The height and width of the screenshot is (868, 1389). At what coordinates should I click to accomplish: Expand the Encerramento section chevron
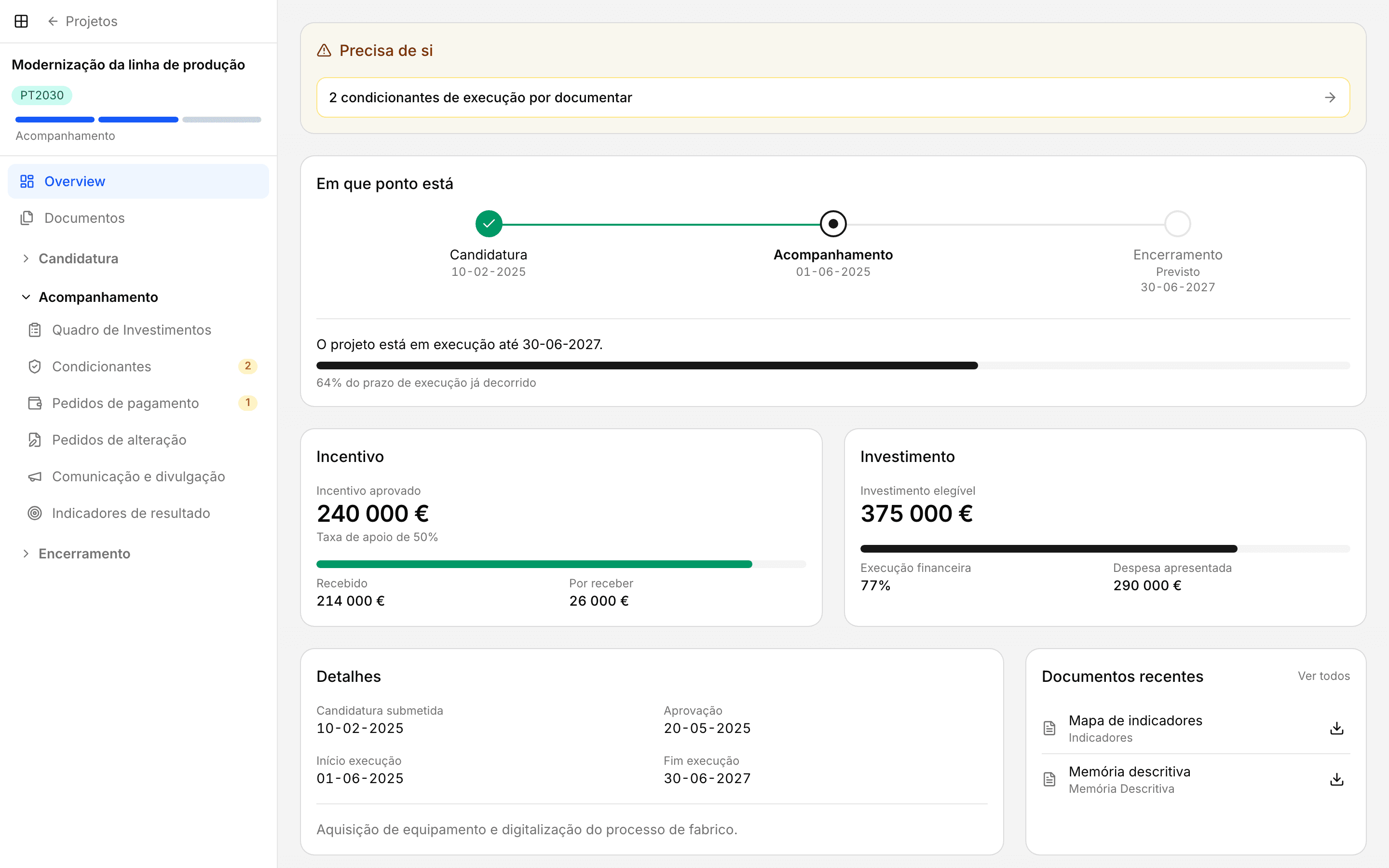(x=26, y=554)
